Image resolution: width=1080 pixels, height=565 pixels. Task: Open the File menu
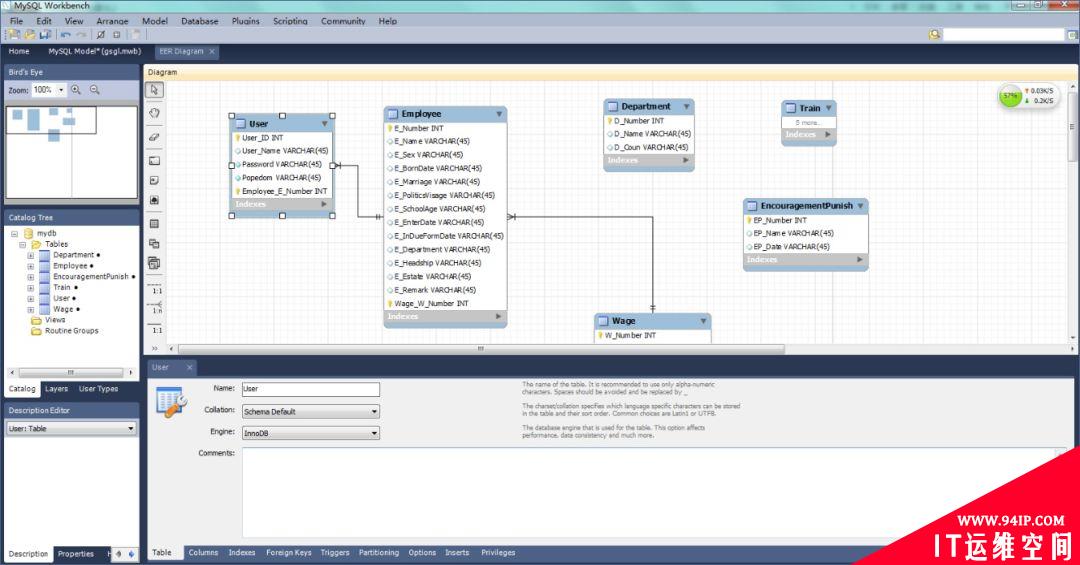pos(17,21)
